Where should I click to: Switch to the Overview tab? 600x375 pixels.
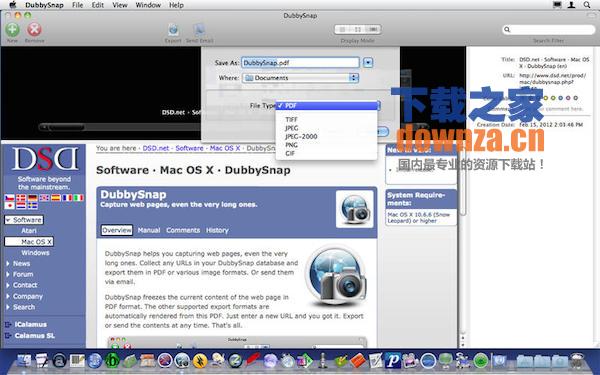[117, 230]
